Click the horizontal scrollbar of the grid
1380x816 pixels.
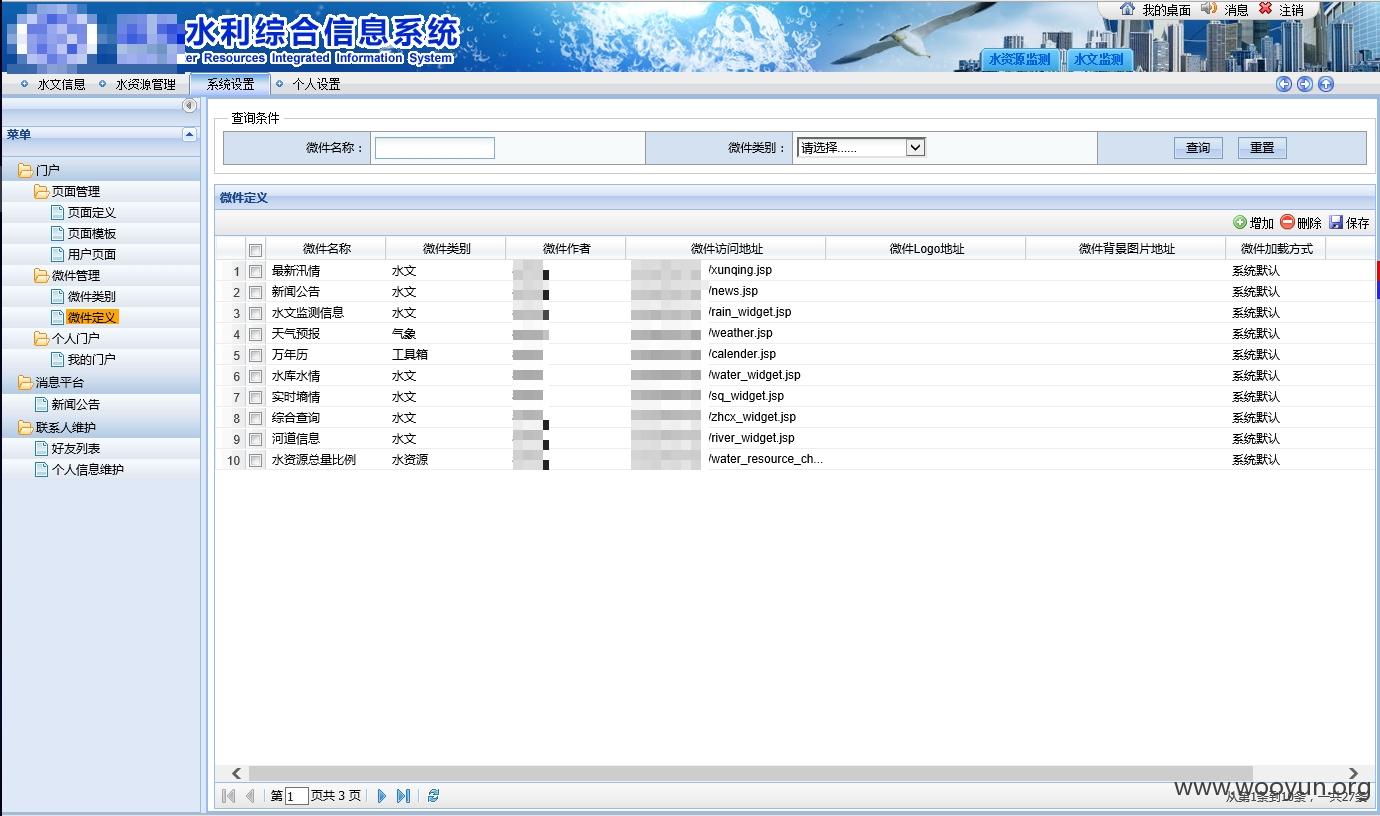point(795,773)
